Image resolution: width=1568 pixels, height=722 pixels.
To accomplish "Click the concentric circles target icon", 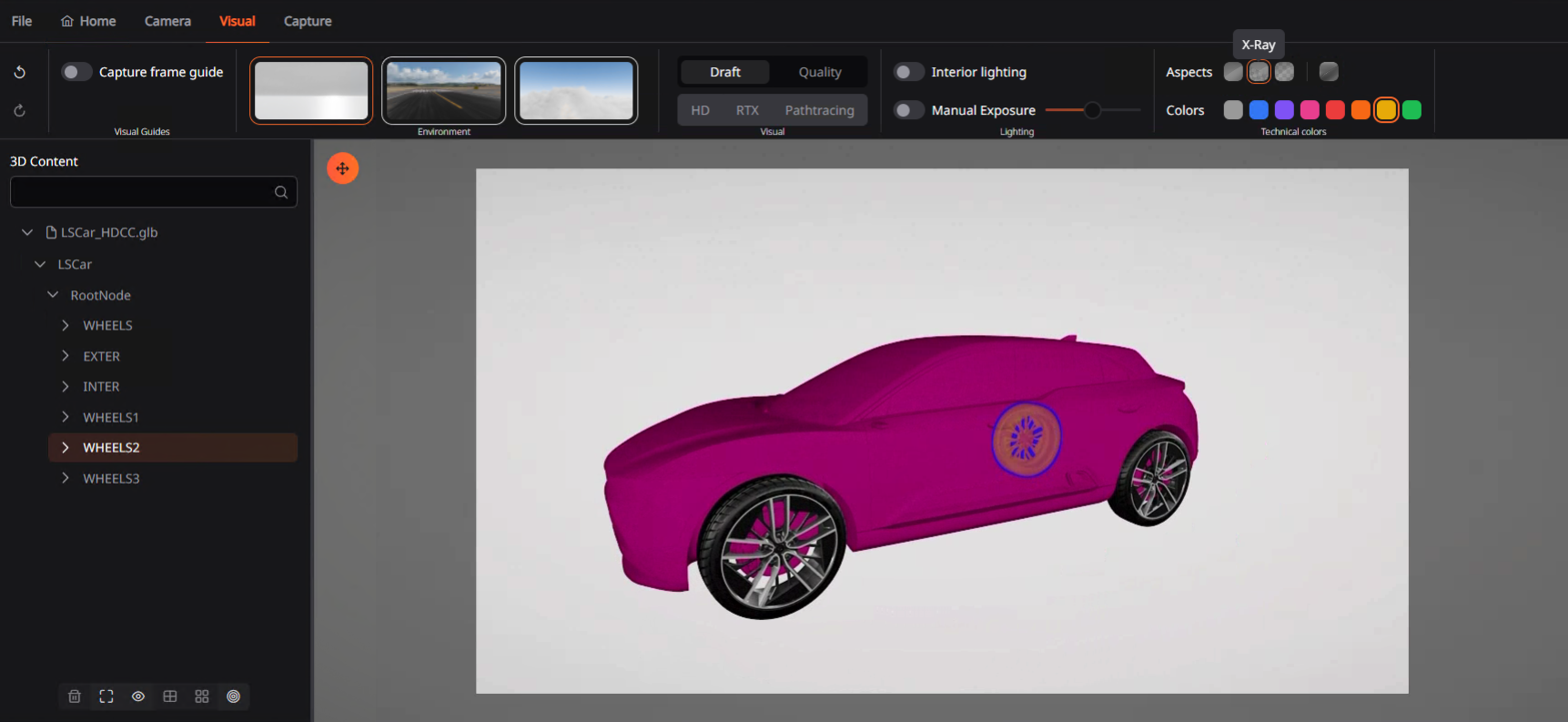I will [234, 697].
